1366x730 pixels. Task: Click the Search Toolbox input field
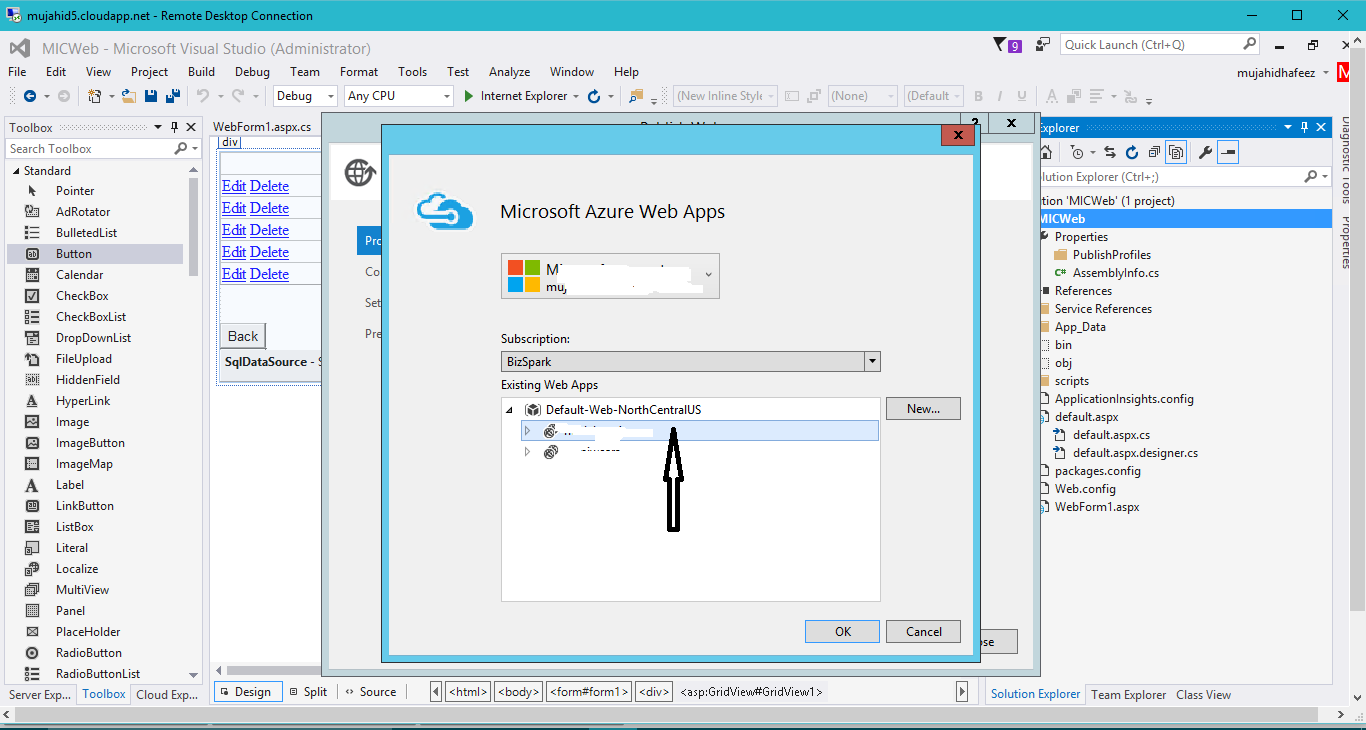click(x=90, y=148)
